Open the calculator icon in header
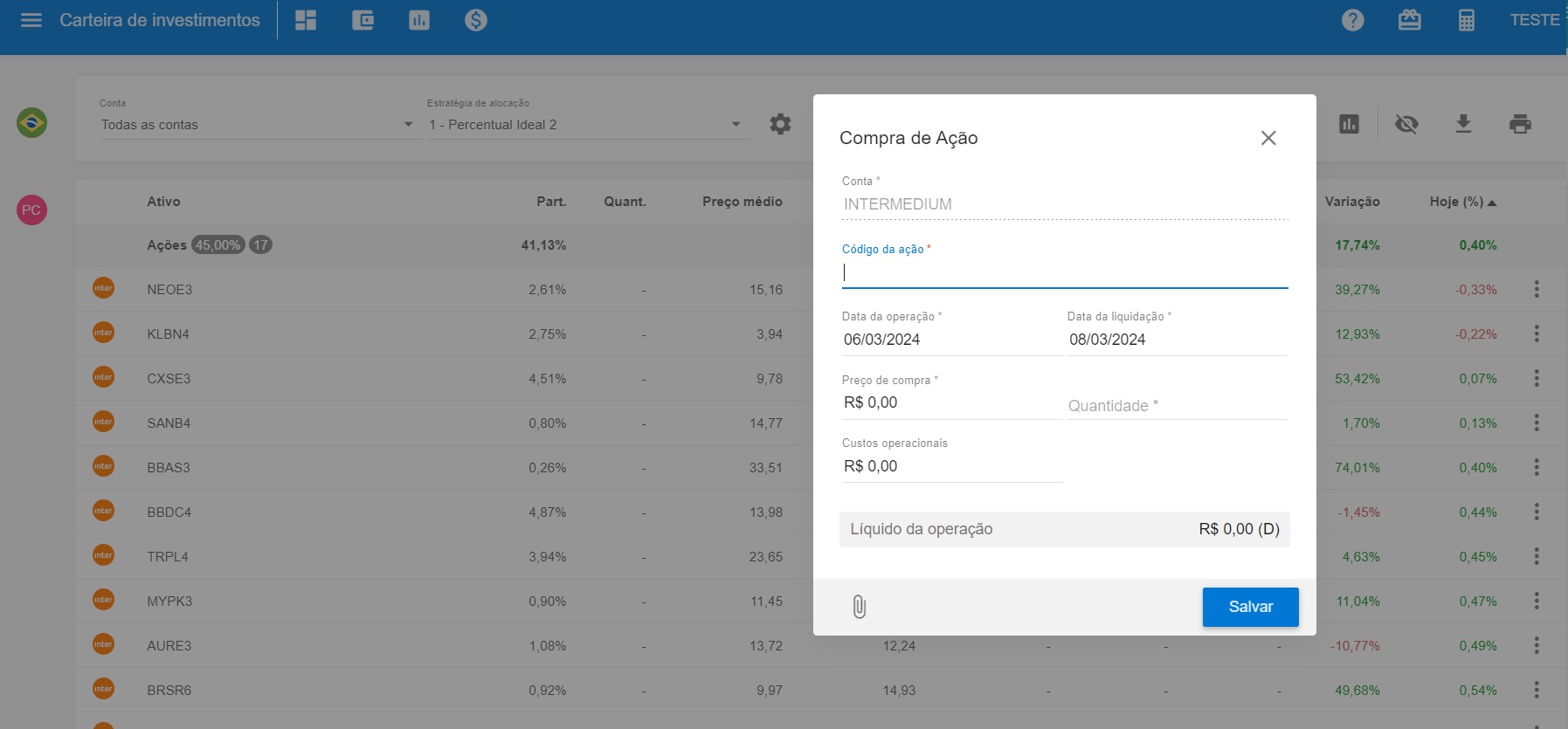 pyautogui.click(x=1466, y=20)
